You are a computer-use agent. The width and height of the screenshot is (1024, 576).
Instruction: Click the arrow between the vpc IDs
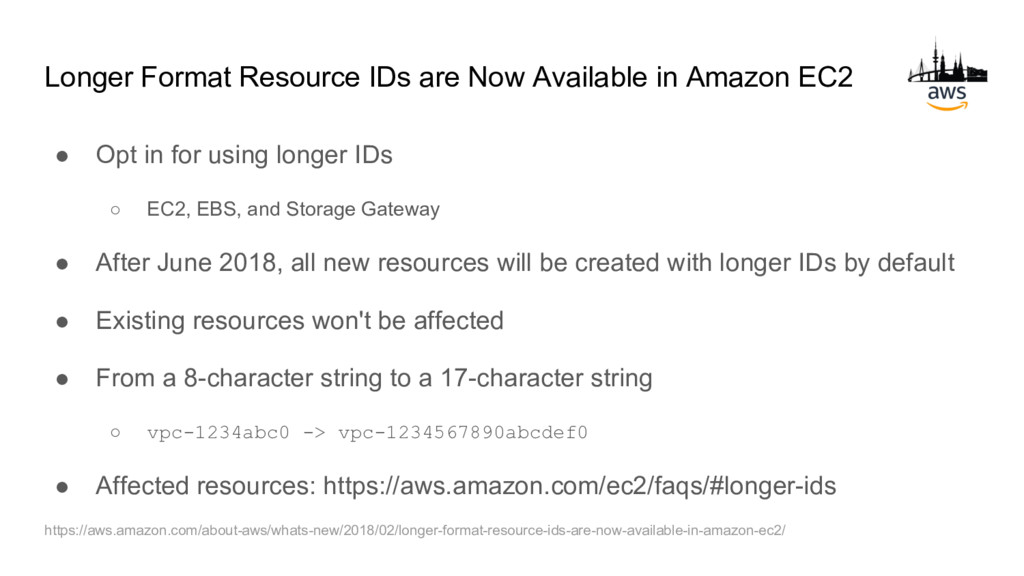[x=313, y=432]
